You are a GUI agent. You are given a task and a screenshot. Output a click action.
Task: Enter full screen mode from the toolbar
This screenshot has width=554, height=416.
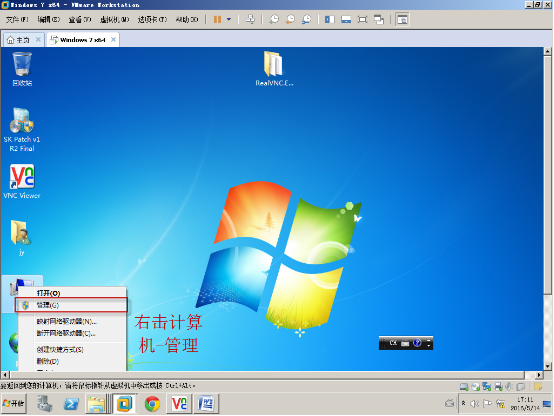point(363,19)
